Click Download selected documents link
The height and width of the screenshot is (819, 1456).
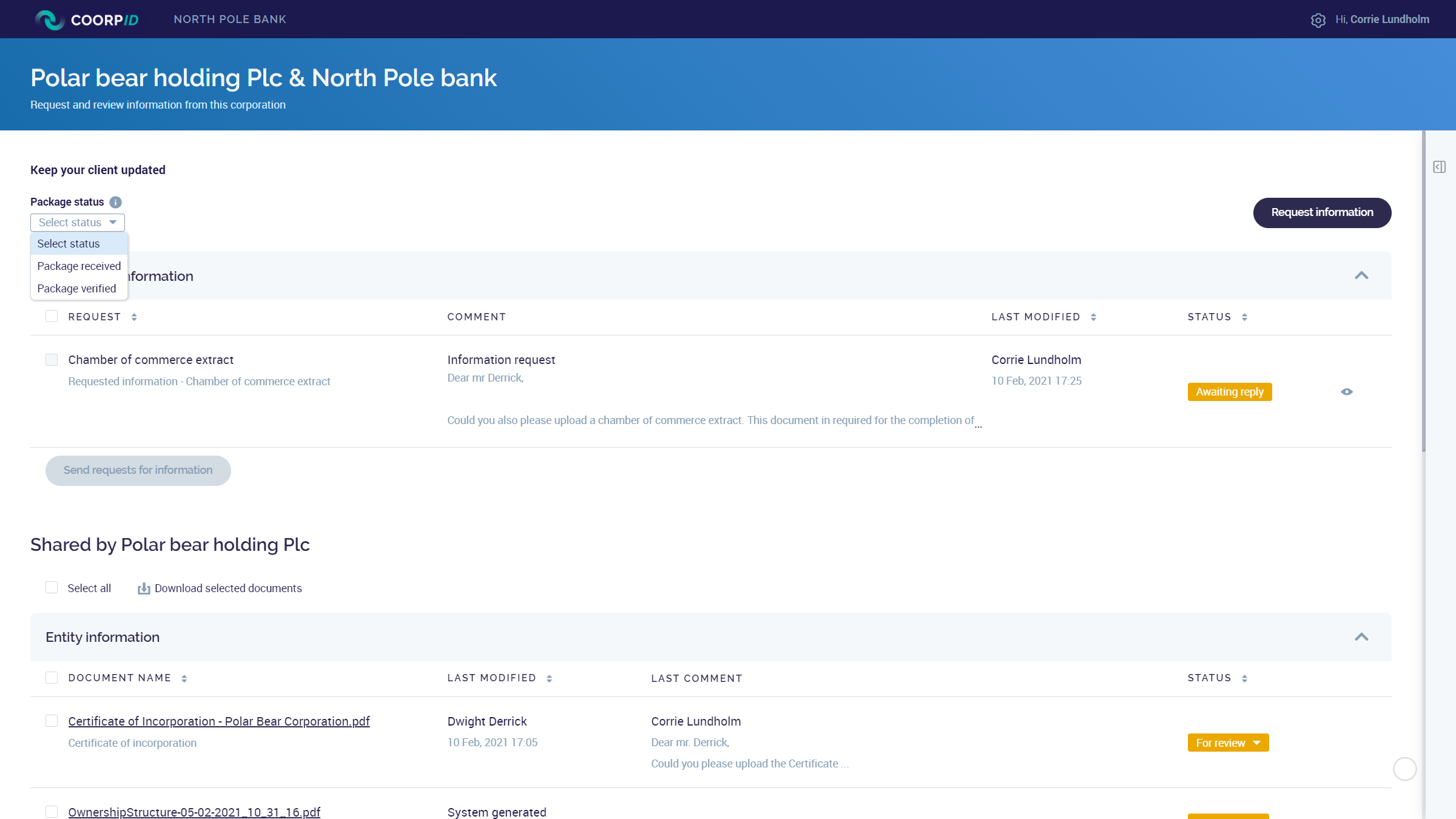228,588
